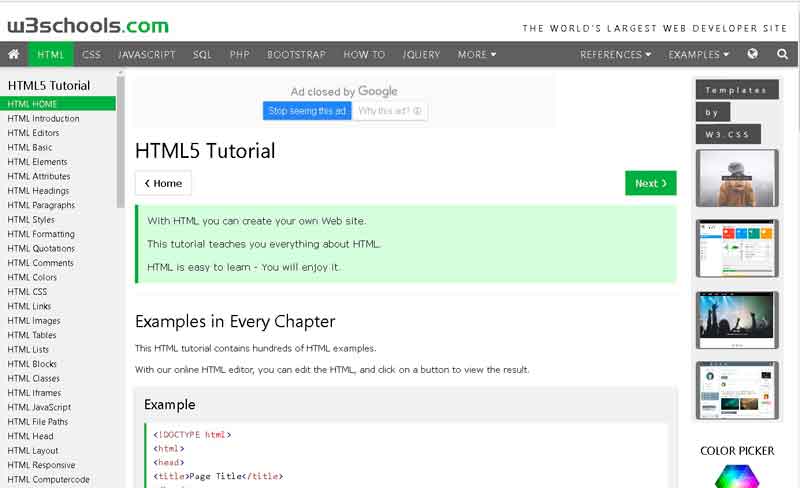Open HTML Formatting sidebar link
800x488 pixels.
[x=41, y=234]
